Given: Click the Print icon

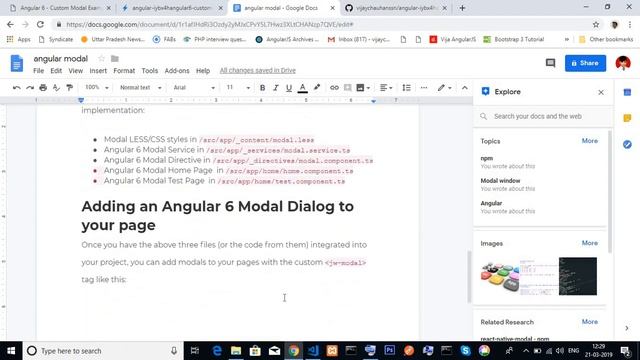Looking at the screenshot, I should click(x=43, y=88).
